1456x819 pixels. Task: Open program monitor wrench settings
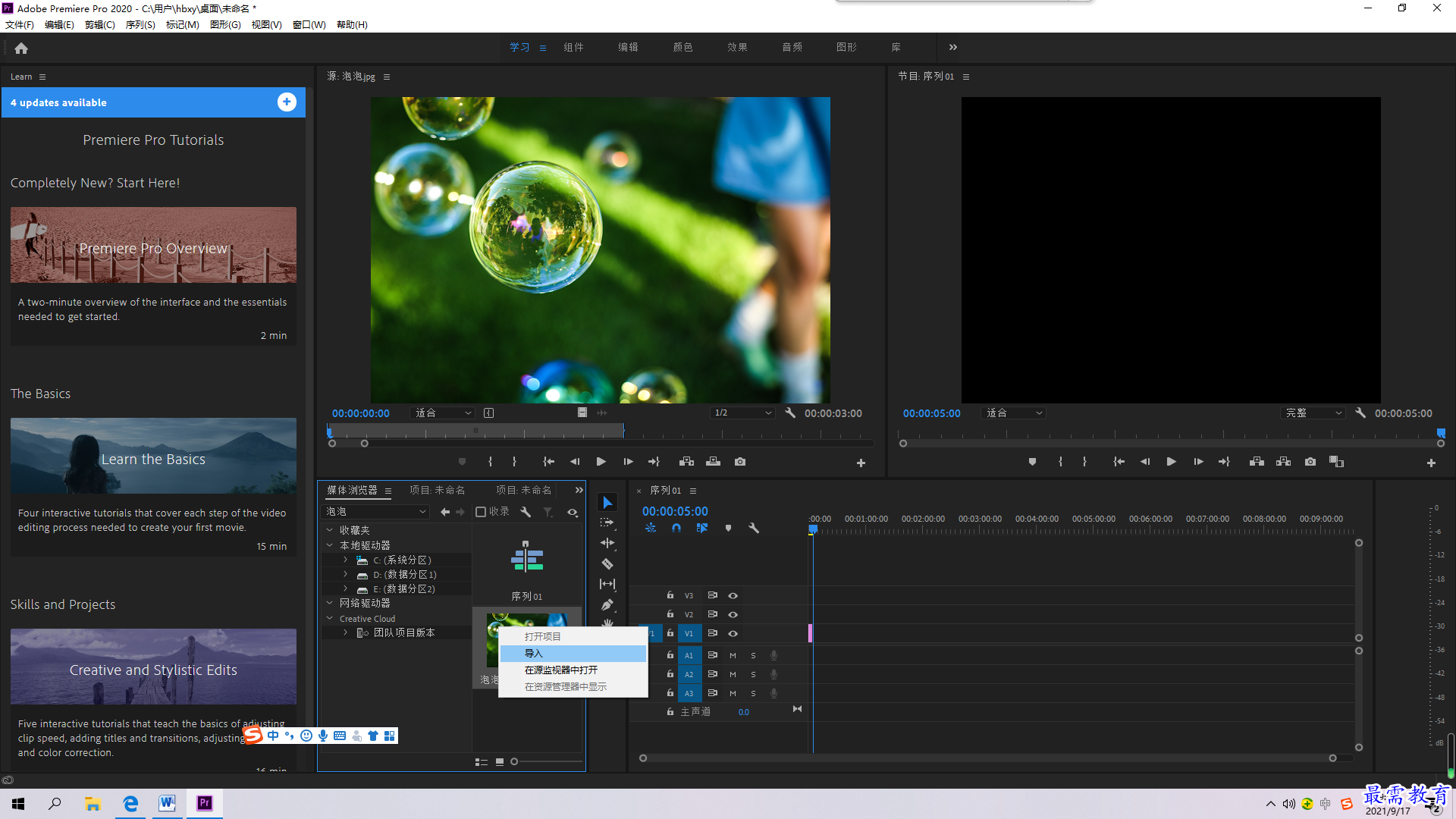(1360, 413)
